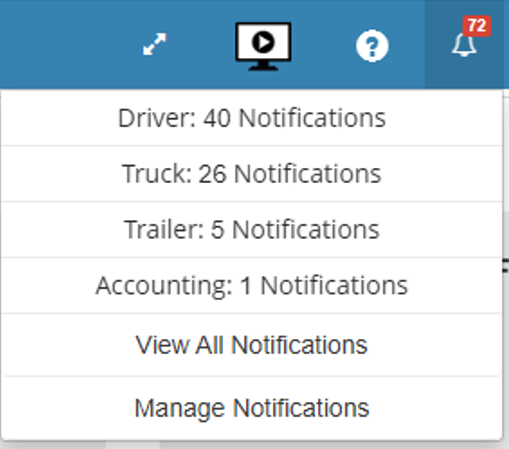This screenshot has height=449, width=509.
Task: Click the help question mark icon
Action: pyautogui.click(x=372, y=46)
